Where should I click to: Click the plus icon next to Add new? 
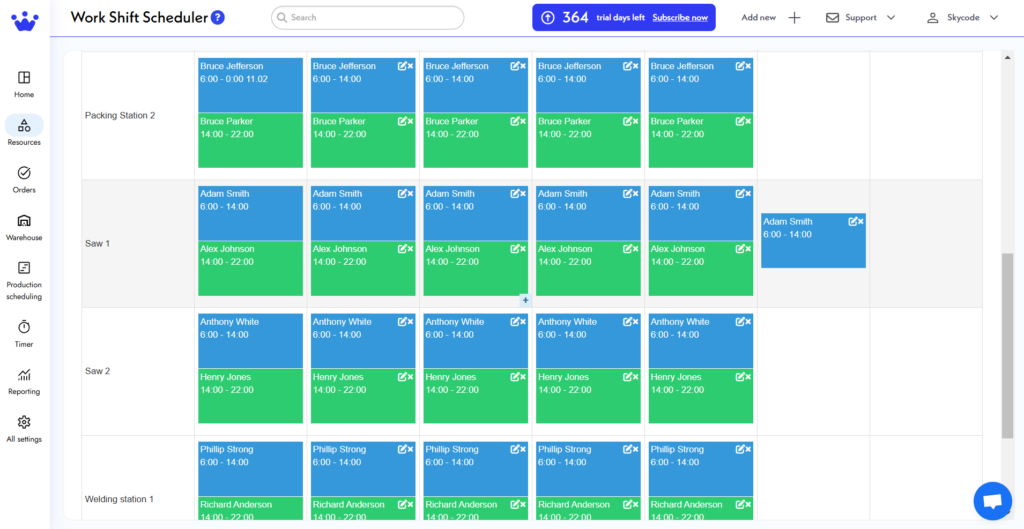click(794, 18)
